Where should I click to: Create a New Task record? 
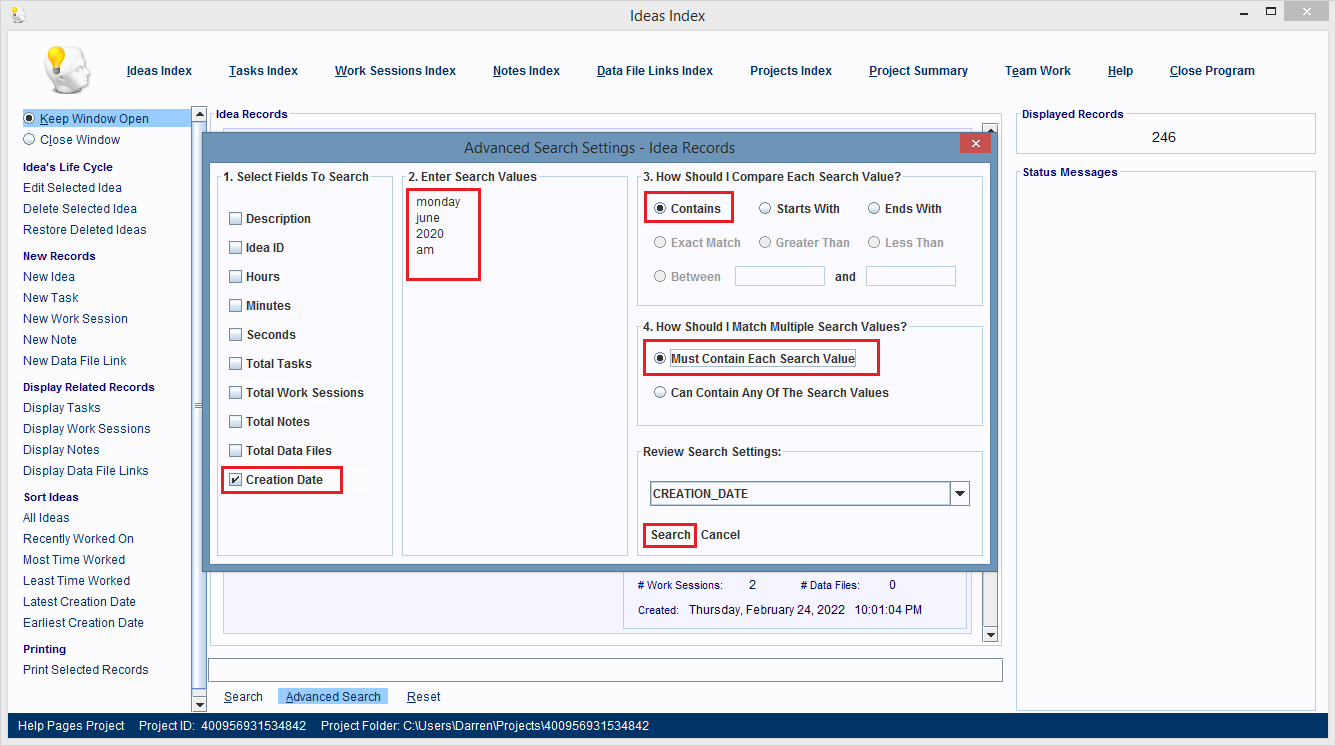click(51, 298)
